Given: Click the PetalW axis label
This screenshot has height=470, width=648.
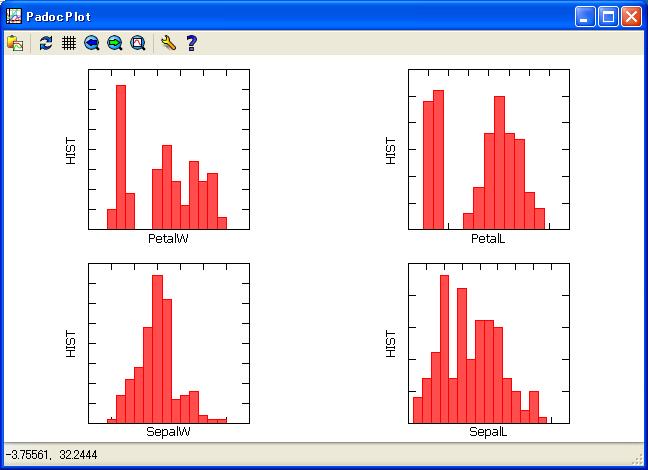Looking at the screenshot, I should click(x=168, y=239).
